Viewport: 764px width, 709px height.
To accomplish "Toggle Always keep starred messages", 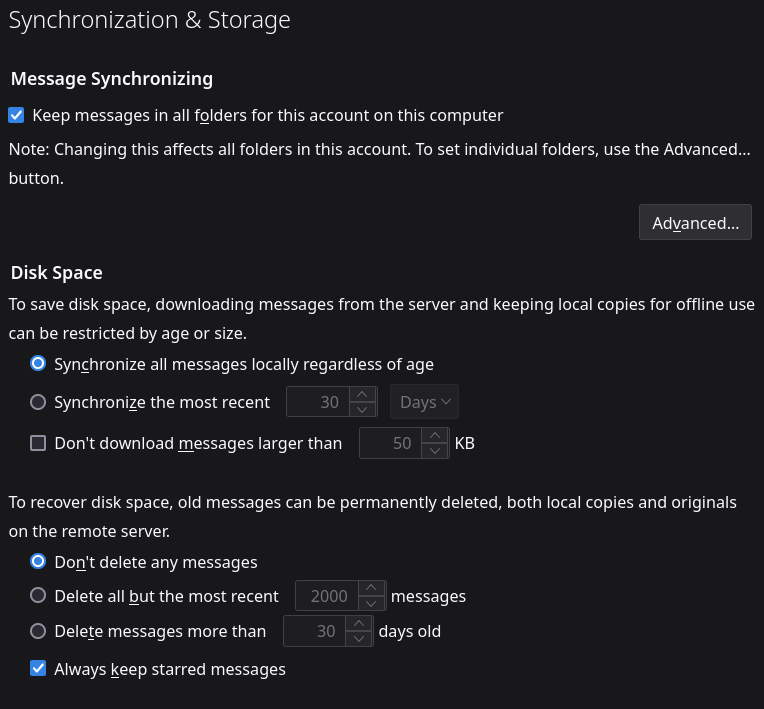I will [38, 669].
